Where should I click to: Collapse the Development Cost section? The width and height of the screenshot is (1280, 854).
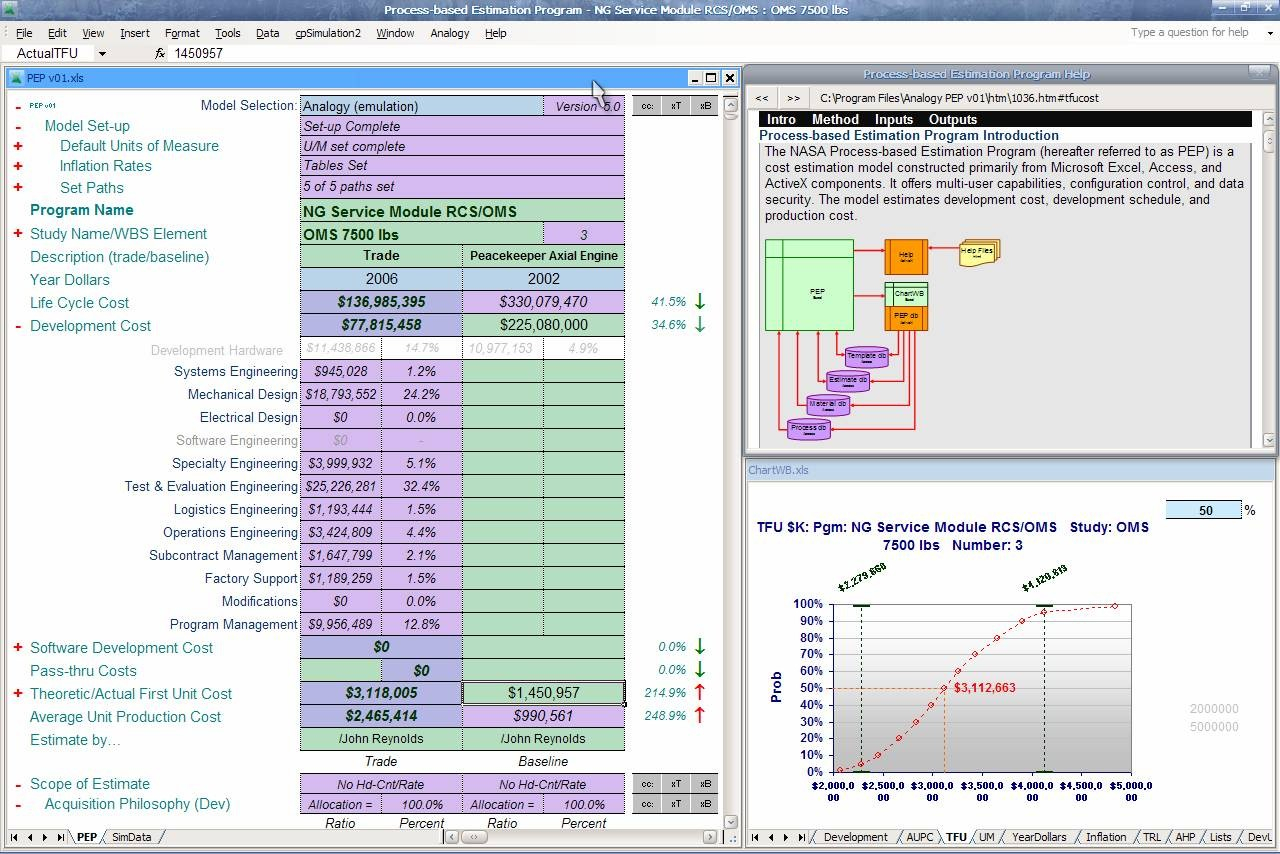18,326
